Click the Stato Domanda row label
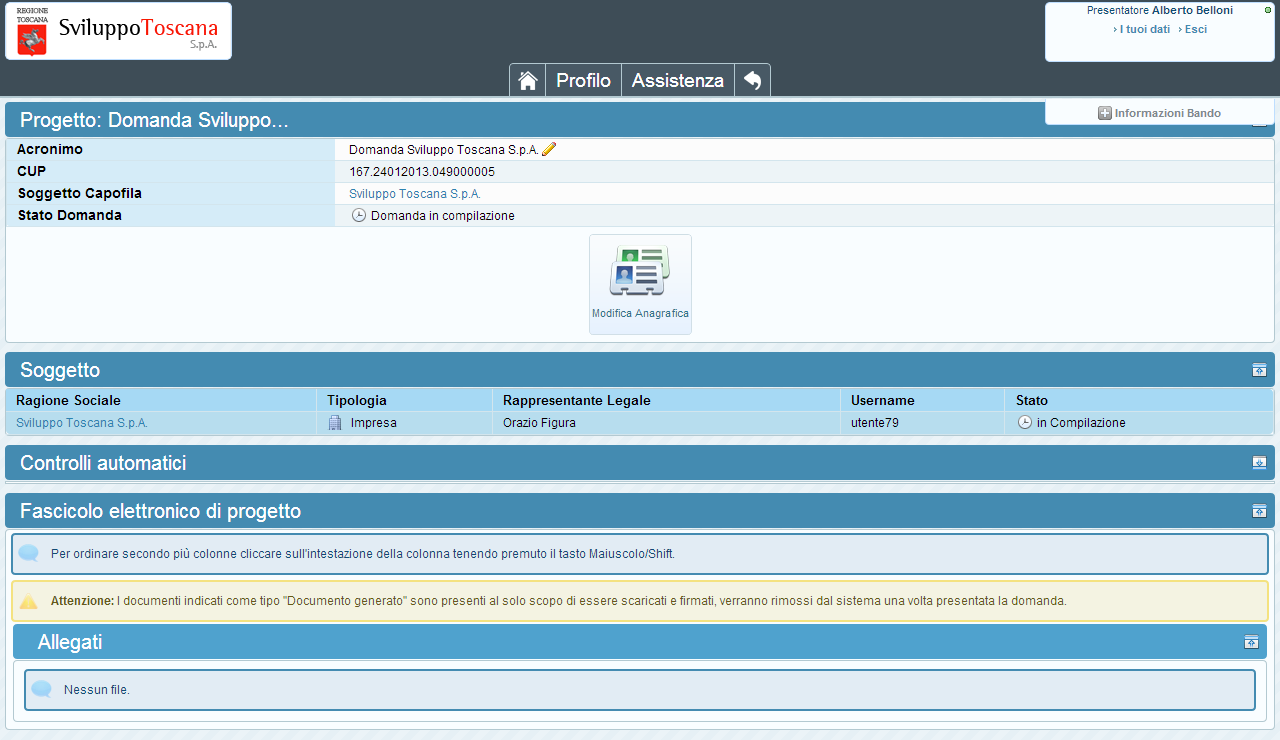Screen dimensions: 1280x740 click(70, 215)
